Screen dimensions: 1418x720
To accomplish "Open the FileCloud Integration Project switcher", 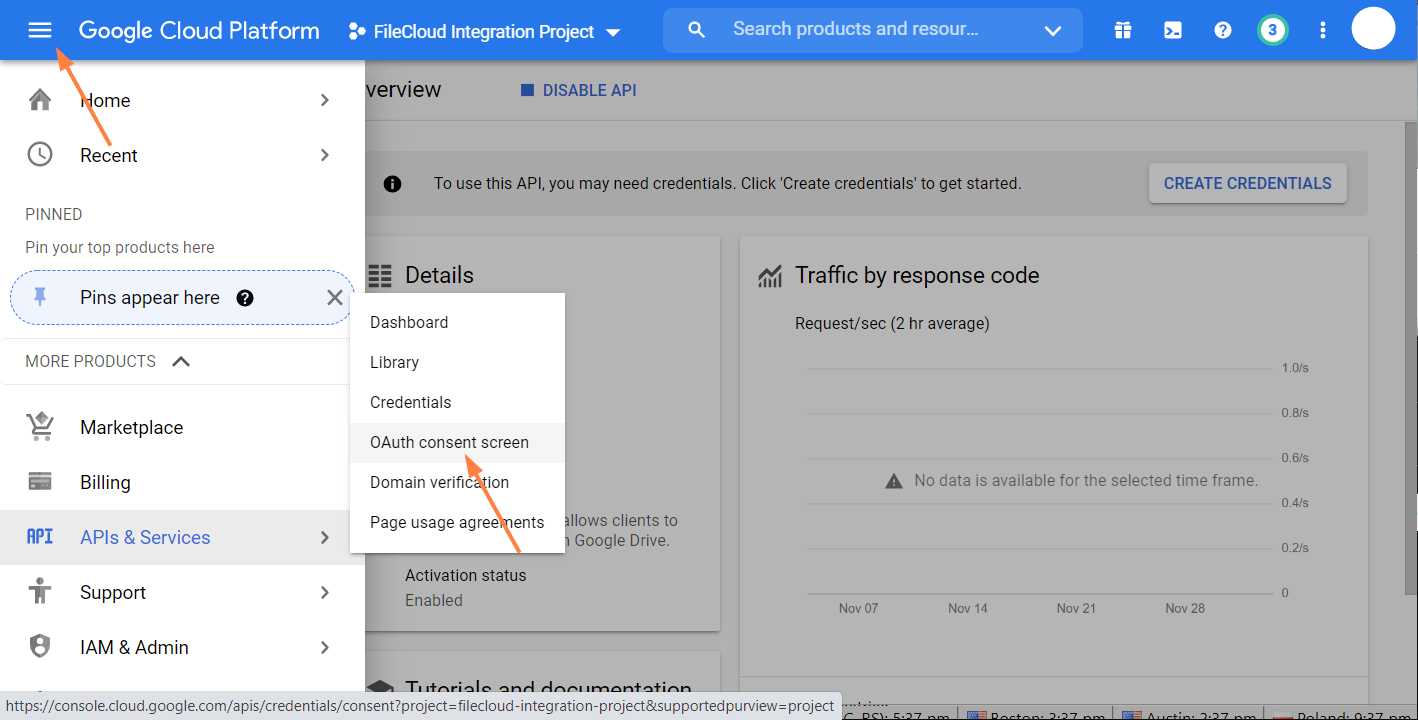I will [484, 31].
